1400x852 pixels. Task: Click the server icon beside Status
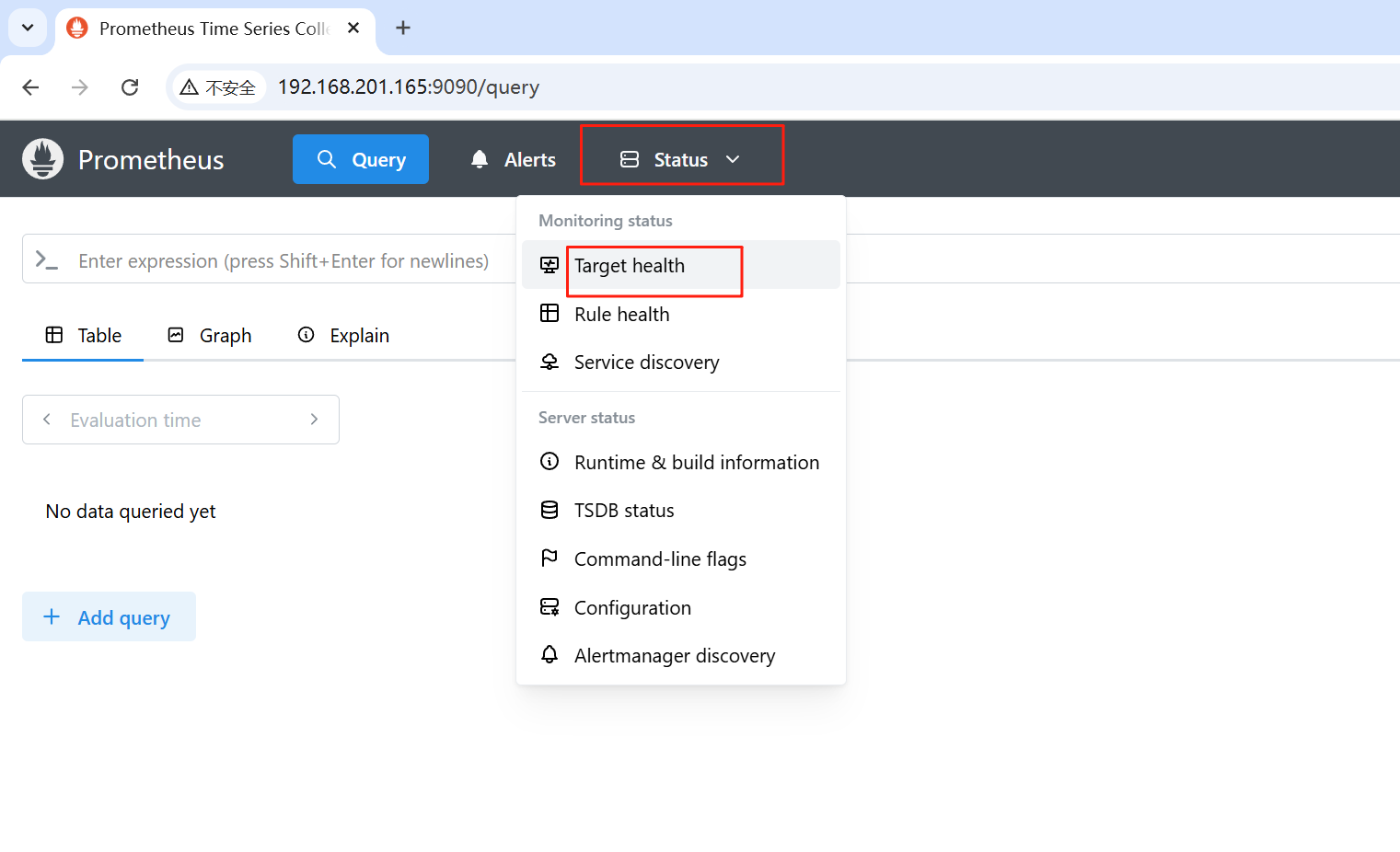point(630,159)
